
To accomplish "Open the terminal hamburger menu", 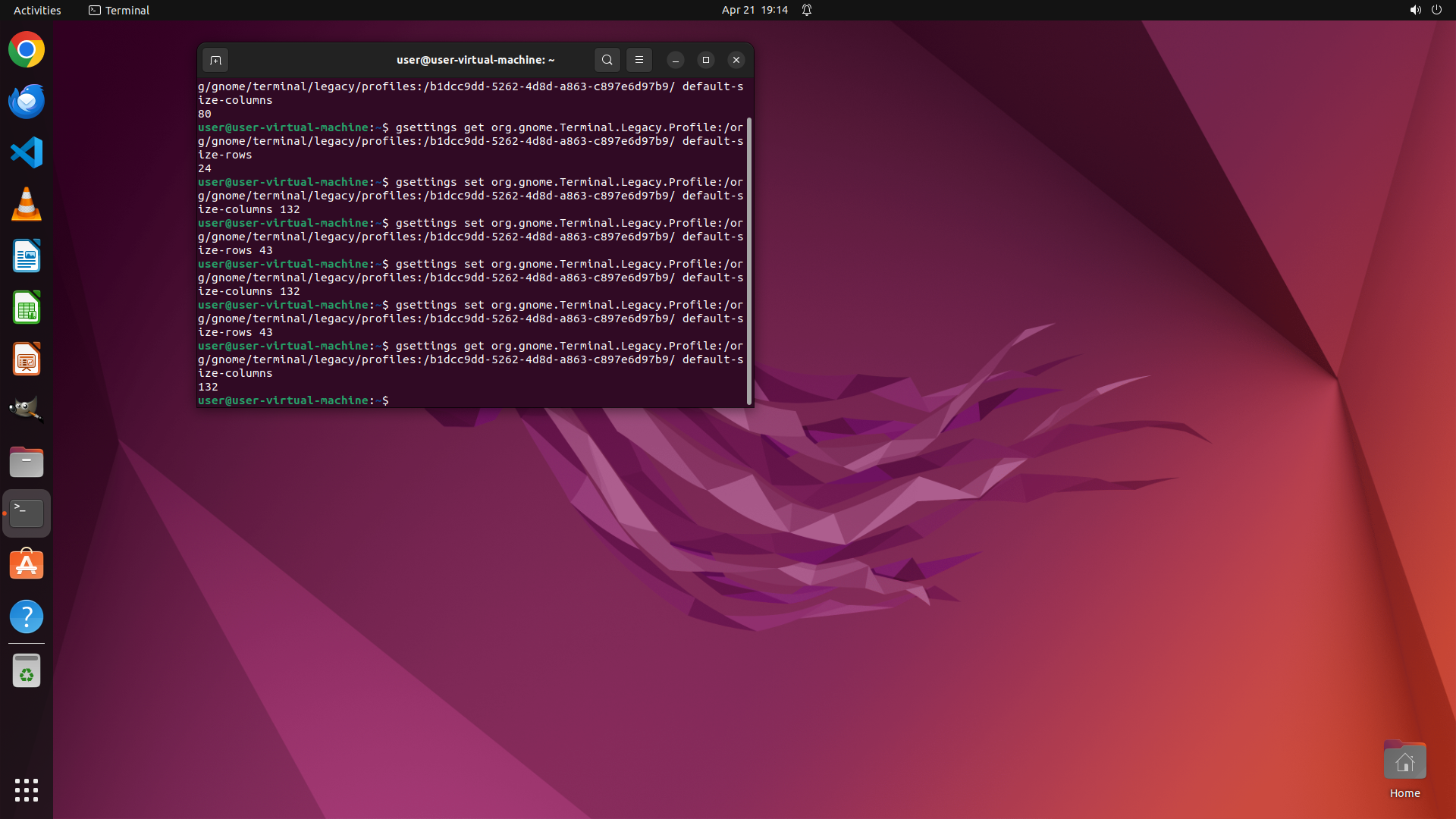I will [639, 60].
